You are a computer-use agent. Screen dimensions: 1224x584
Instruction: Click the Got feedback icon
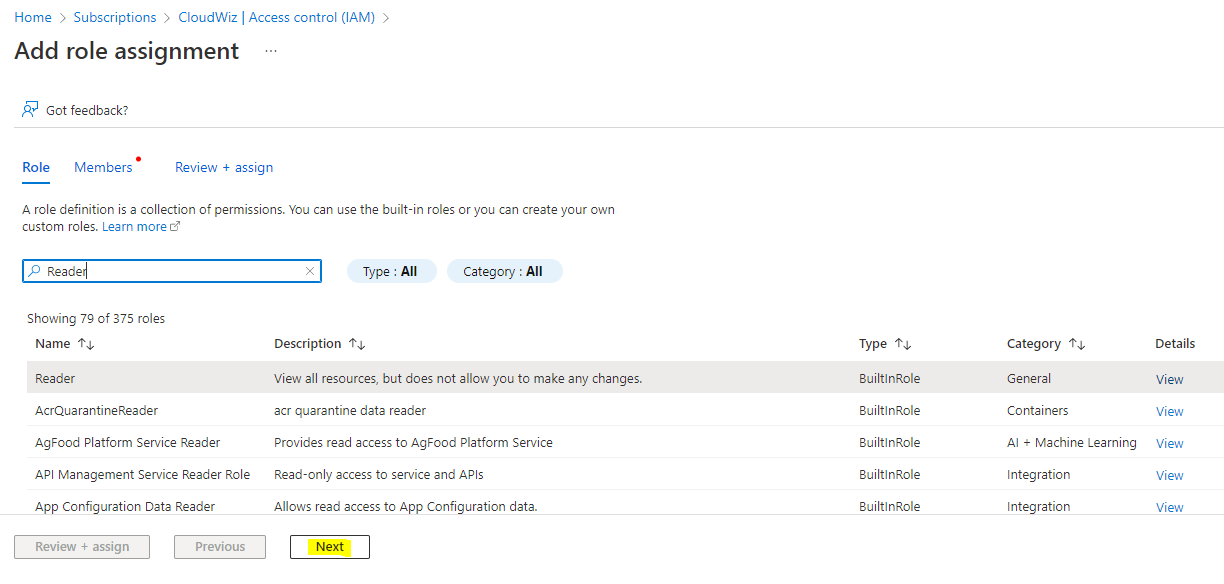click(x=30, y=110)
